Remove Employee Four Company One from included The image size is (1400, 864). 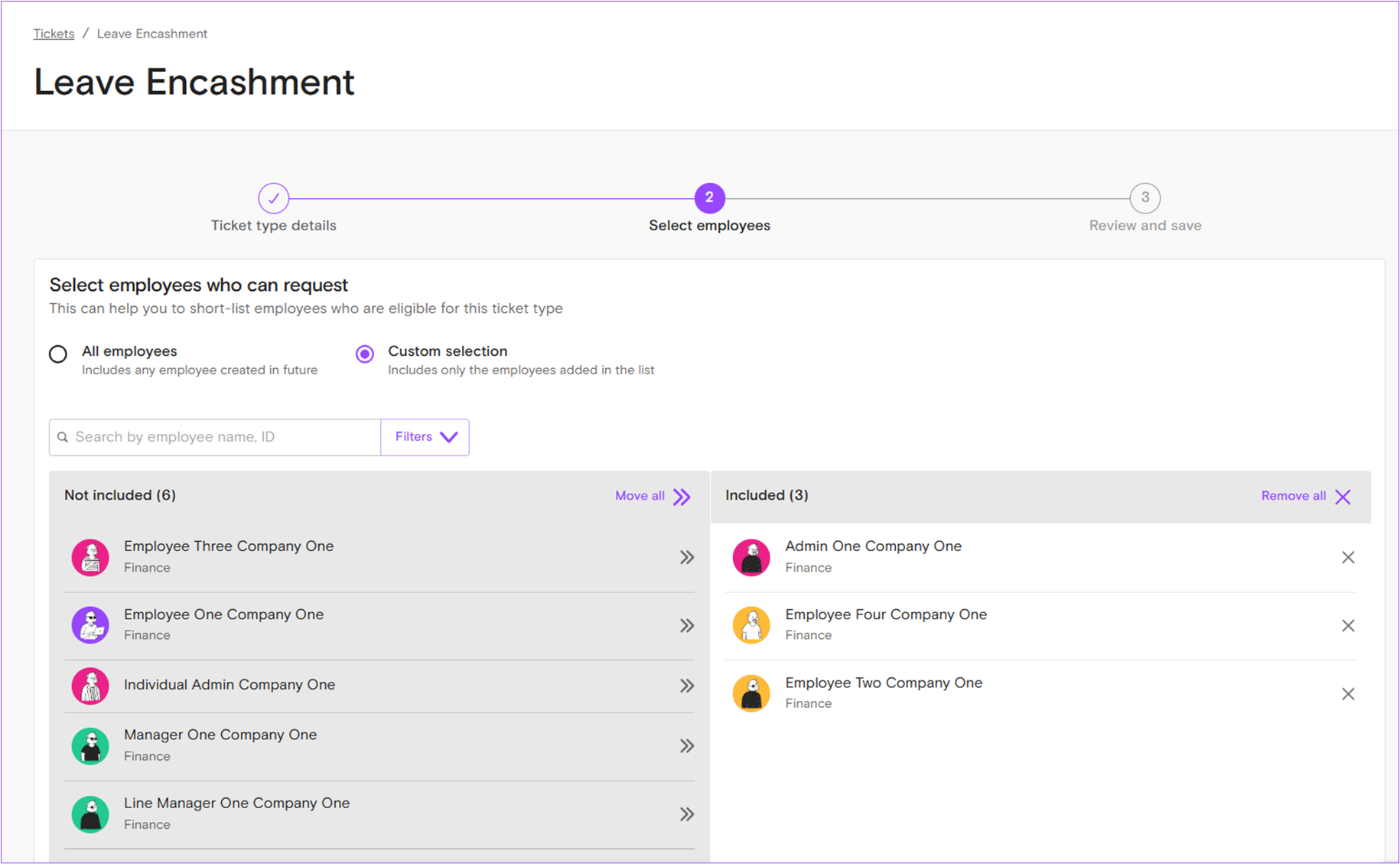pyautogui.click(x=1348, y=625)
